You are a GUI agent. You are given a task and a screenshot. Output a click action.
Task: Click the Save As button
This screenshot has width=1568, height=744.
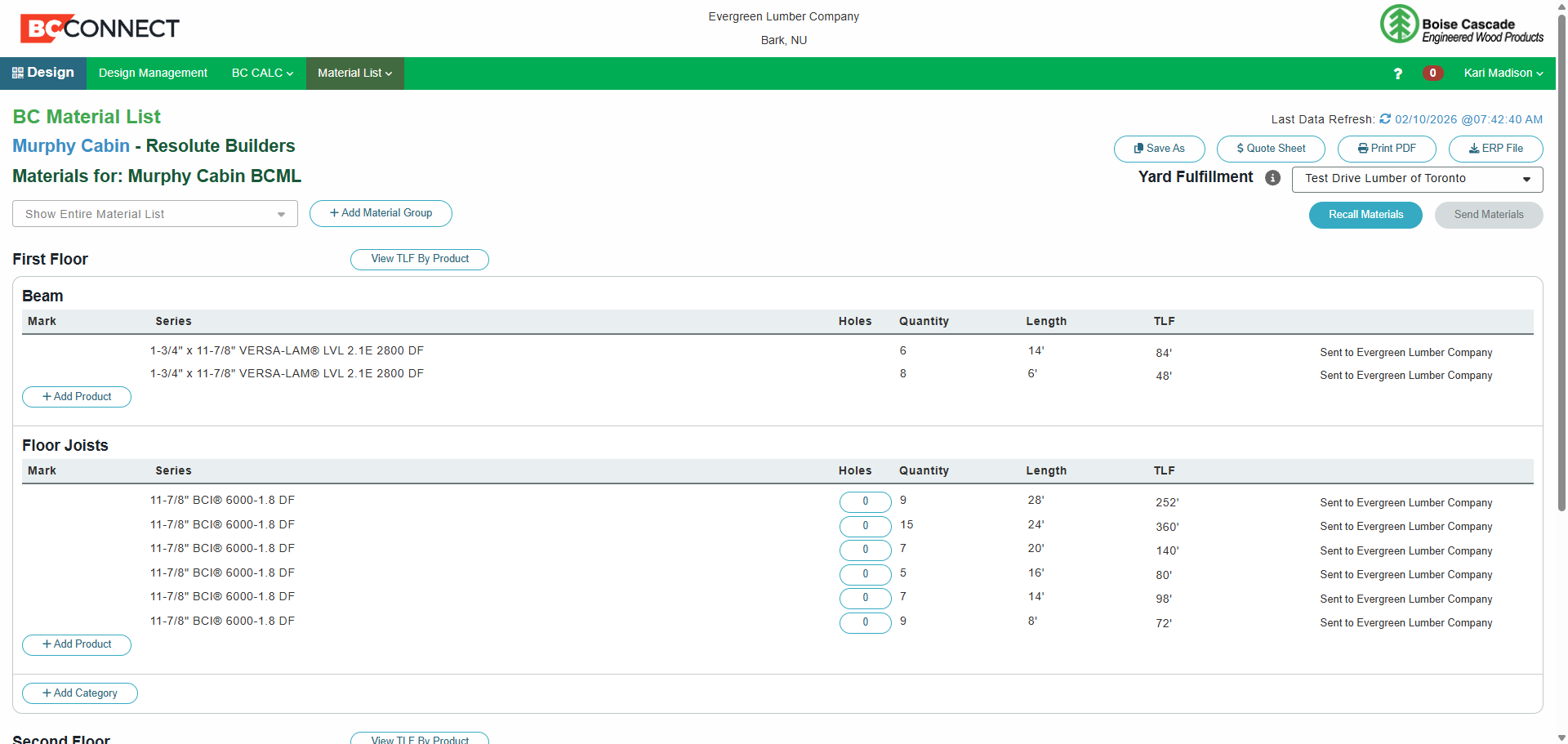(x=1159, y=149)
